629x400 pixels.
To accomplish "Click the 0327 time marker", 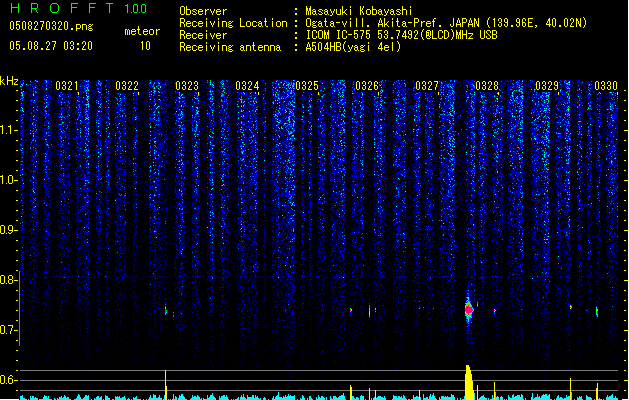I will click(427, 86).
